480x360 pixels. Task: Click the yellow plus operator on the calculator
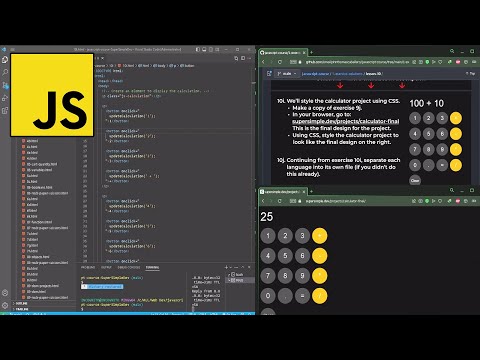pos(319,236)
